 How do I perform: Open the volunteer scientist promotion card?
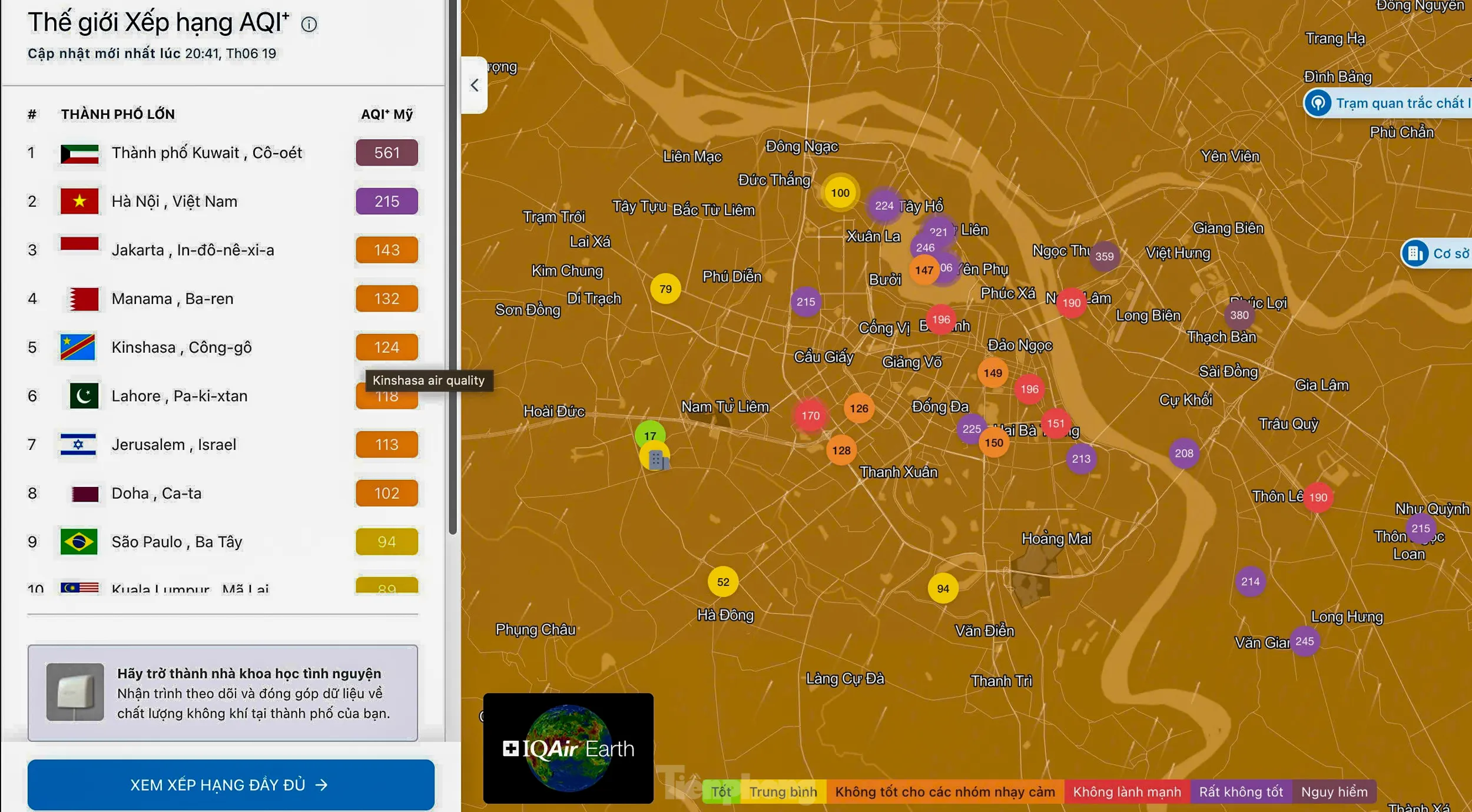[223, 693]
